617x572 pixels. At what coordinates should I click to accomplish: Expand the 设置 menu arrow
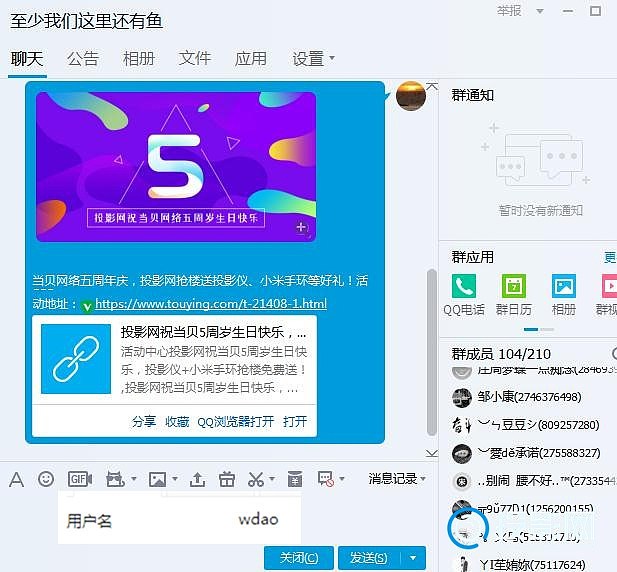click(x=332, y=58)
